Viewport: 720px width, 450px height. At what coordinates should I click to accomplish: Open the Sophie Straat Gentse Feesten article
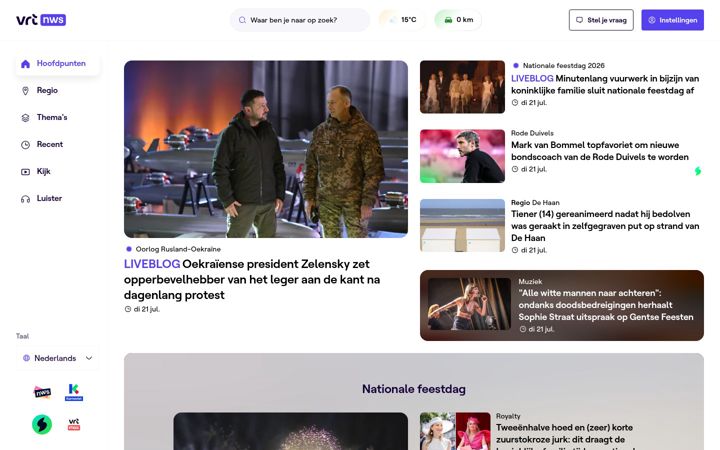pos(606,305)
